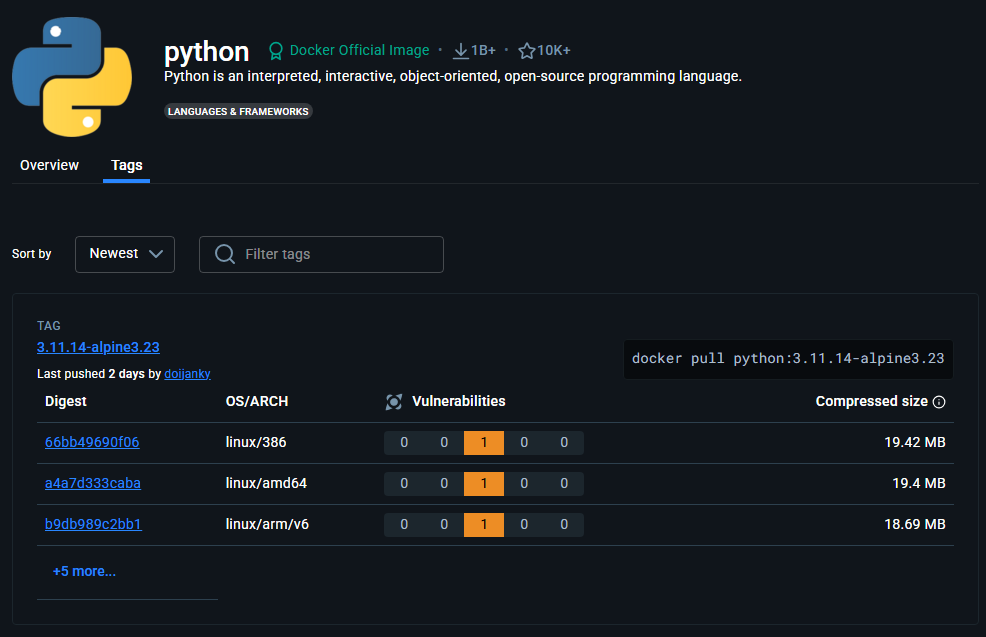The width and height of the screenshot is (986, 637).
Task: Click the orange vulnerability badge for linux/386
Action: [484, 442]
